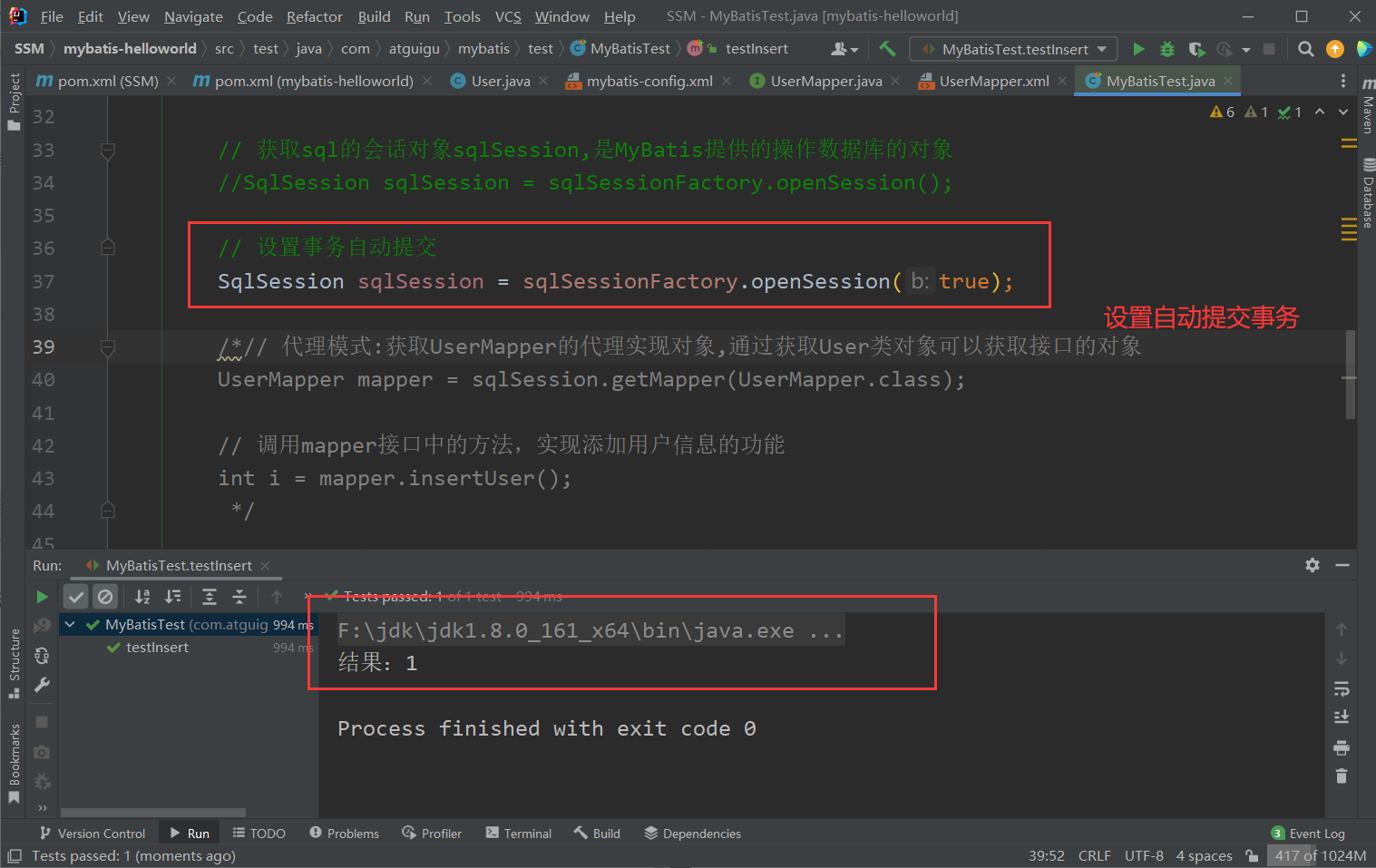Image resolution: width=1376 pixels, height=868 pixels.
Task: Open the File menu
Action: 52,16
